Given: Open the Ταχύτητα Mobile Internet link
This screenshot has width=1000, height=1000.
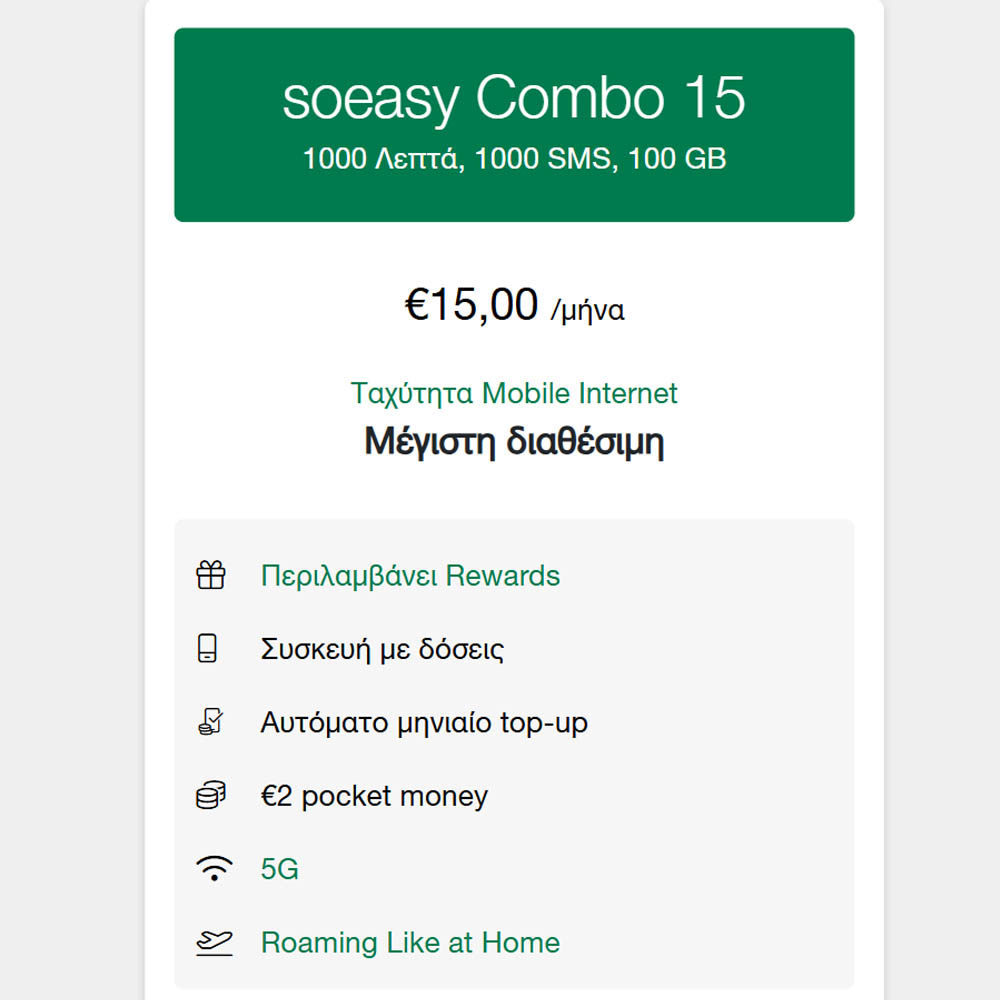Looking at the screenshot, I should click(514, 393).
